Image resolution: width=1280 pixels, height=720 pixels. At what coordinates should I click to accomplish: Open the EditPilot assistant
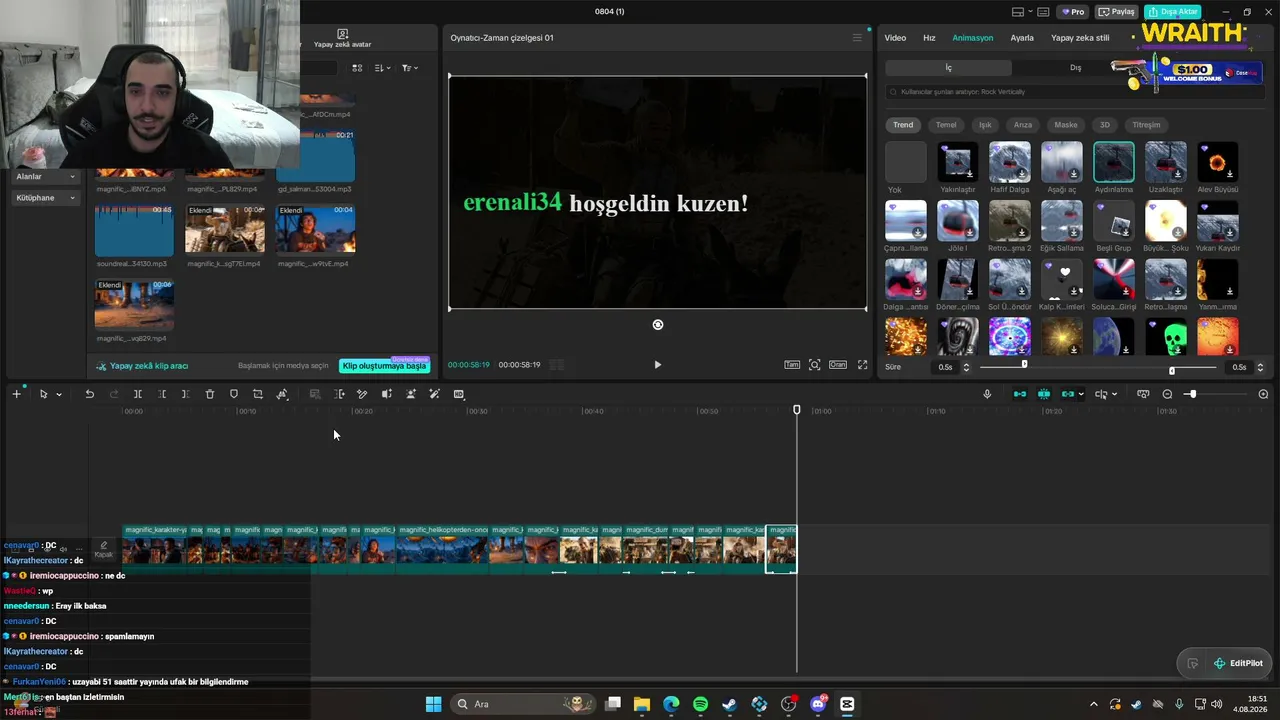(x=1237, y=663)
